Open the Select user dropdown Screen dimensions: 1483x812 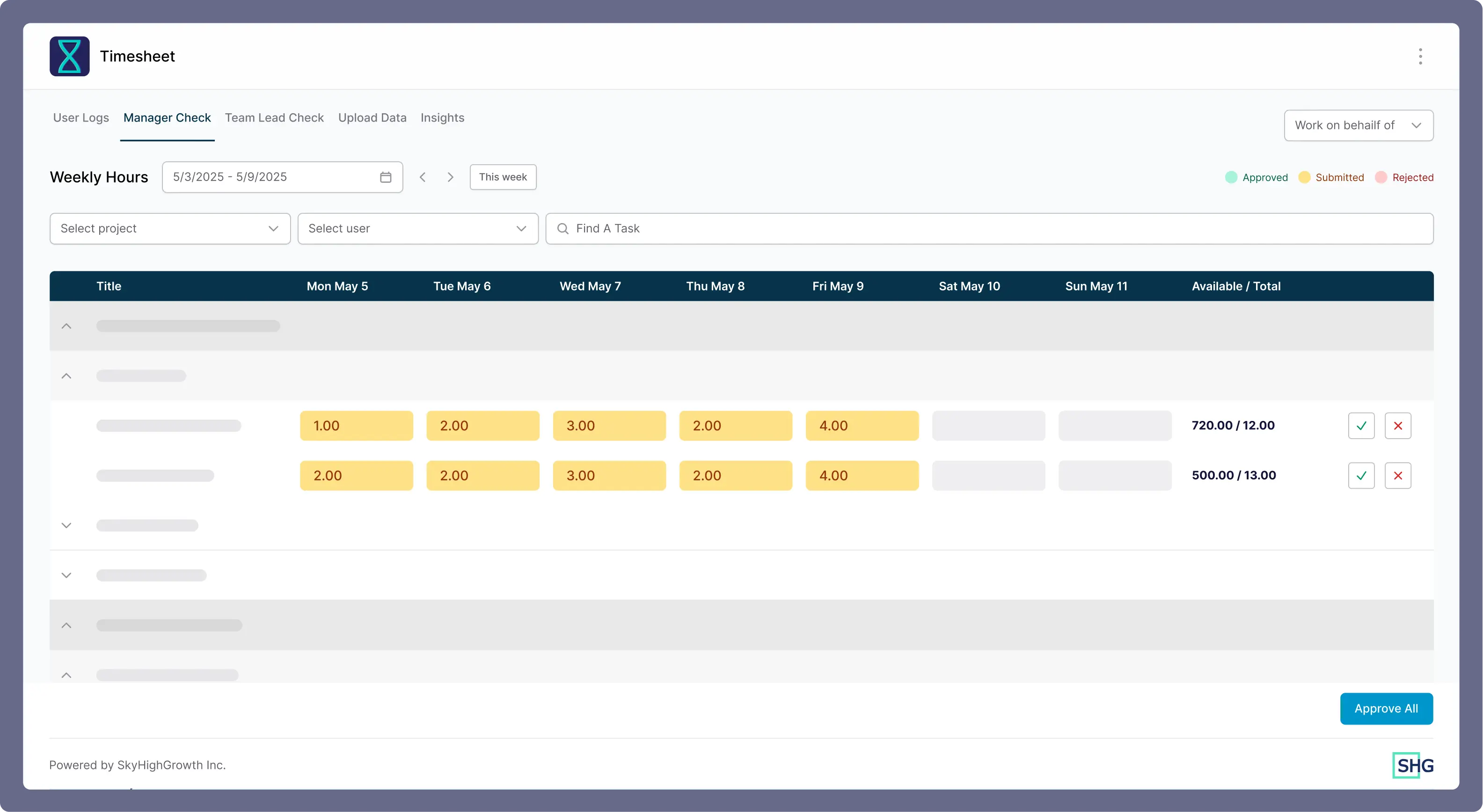pyautogui.click(x=417, y=229)
